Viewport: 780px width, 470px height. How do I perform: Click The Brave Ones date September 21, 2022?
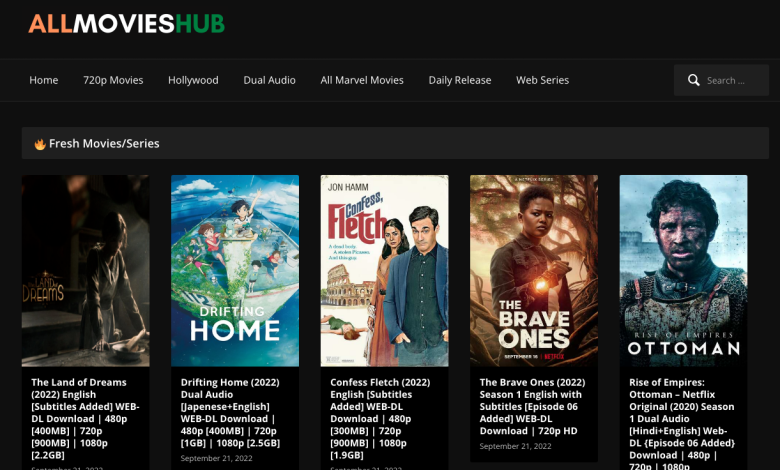click(515, 446)
